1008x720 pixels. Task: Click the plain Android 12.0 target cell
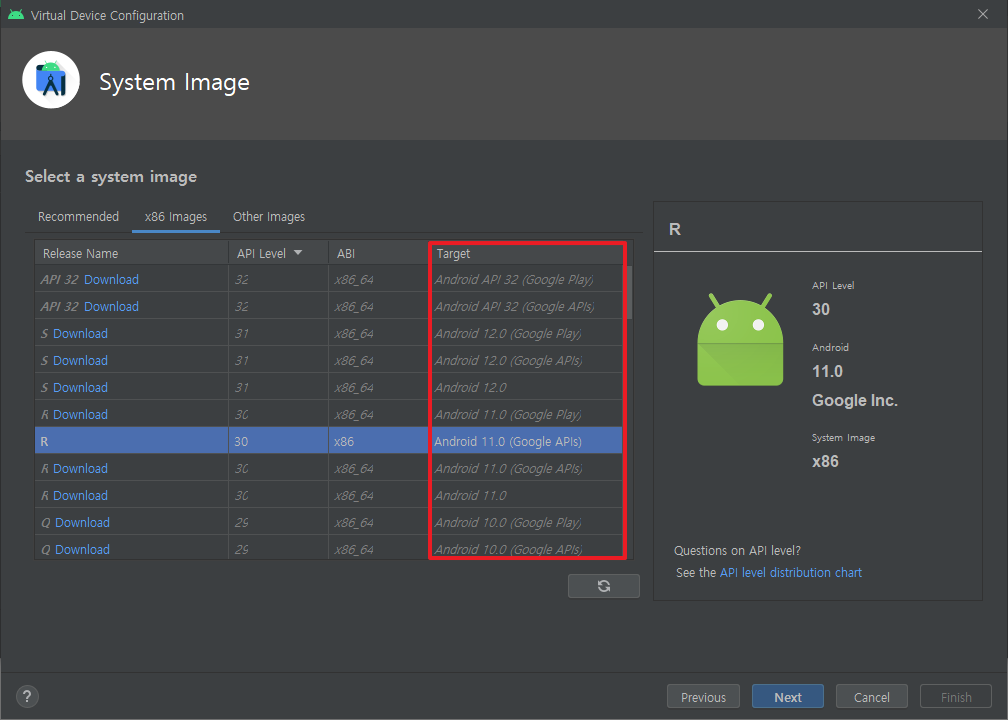(526, 388)
